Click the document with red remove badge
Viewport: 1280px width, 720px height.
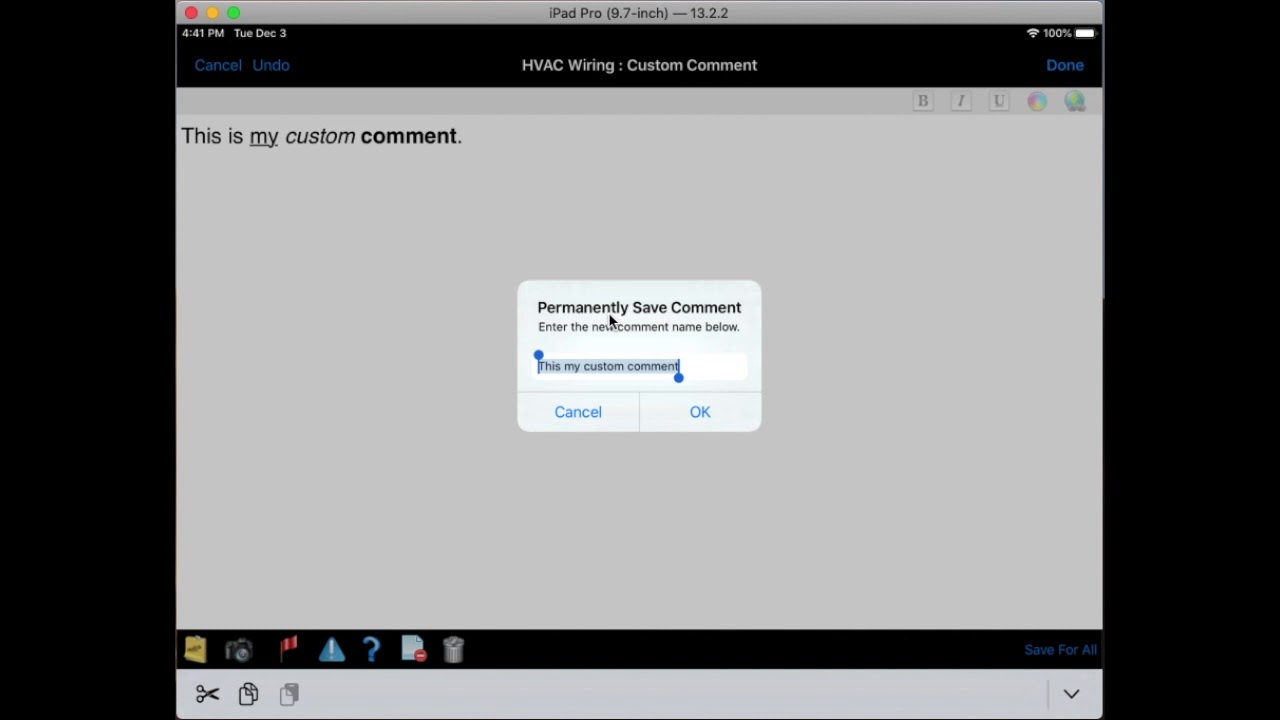(413, 650)
